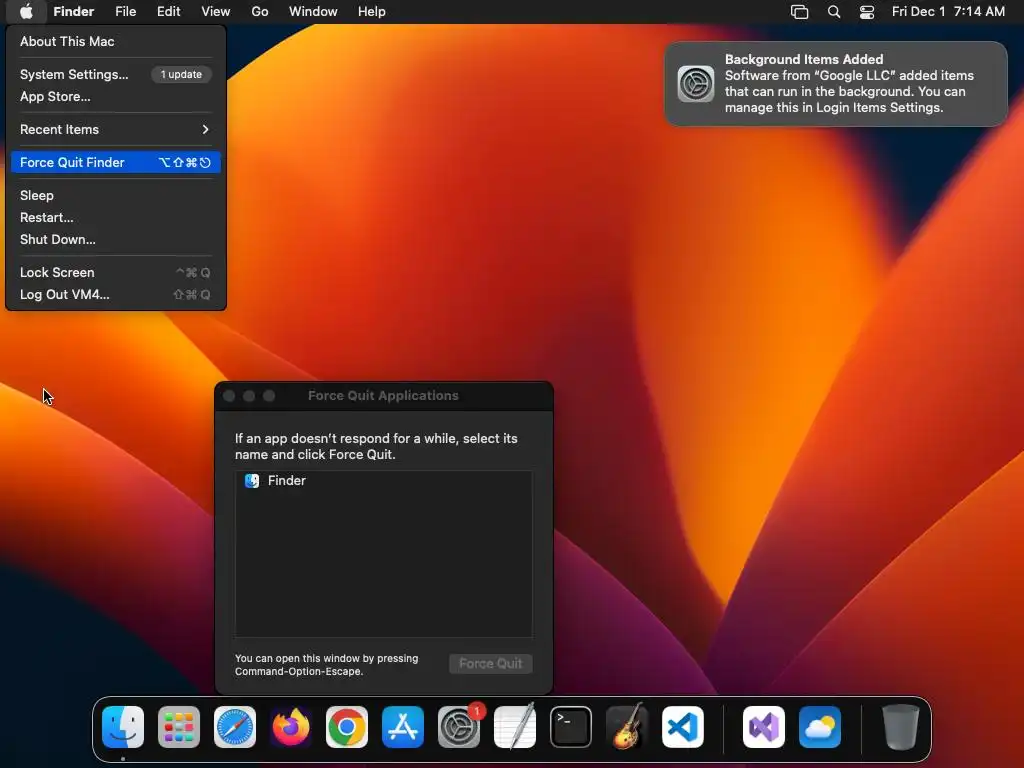Image resolution: width=1024 pixels, height=768 pixels.
Task: Click the Finder icon in app list
Action: click(x=252, y=481)
